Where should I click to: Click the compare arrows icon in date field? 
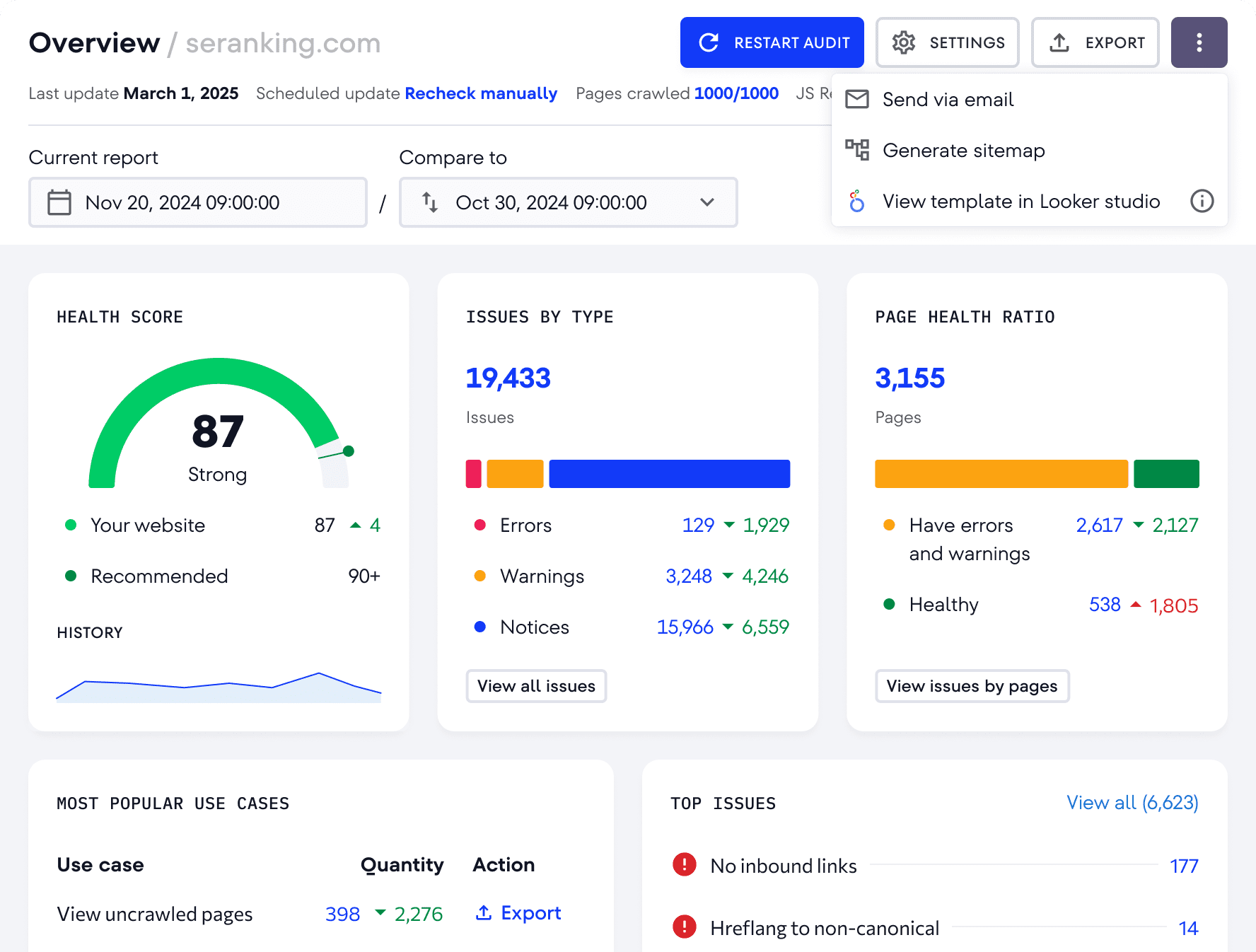tap(430, 202)
